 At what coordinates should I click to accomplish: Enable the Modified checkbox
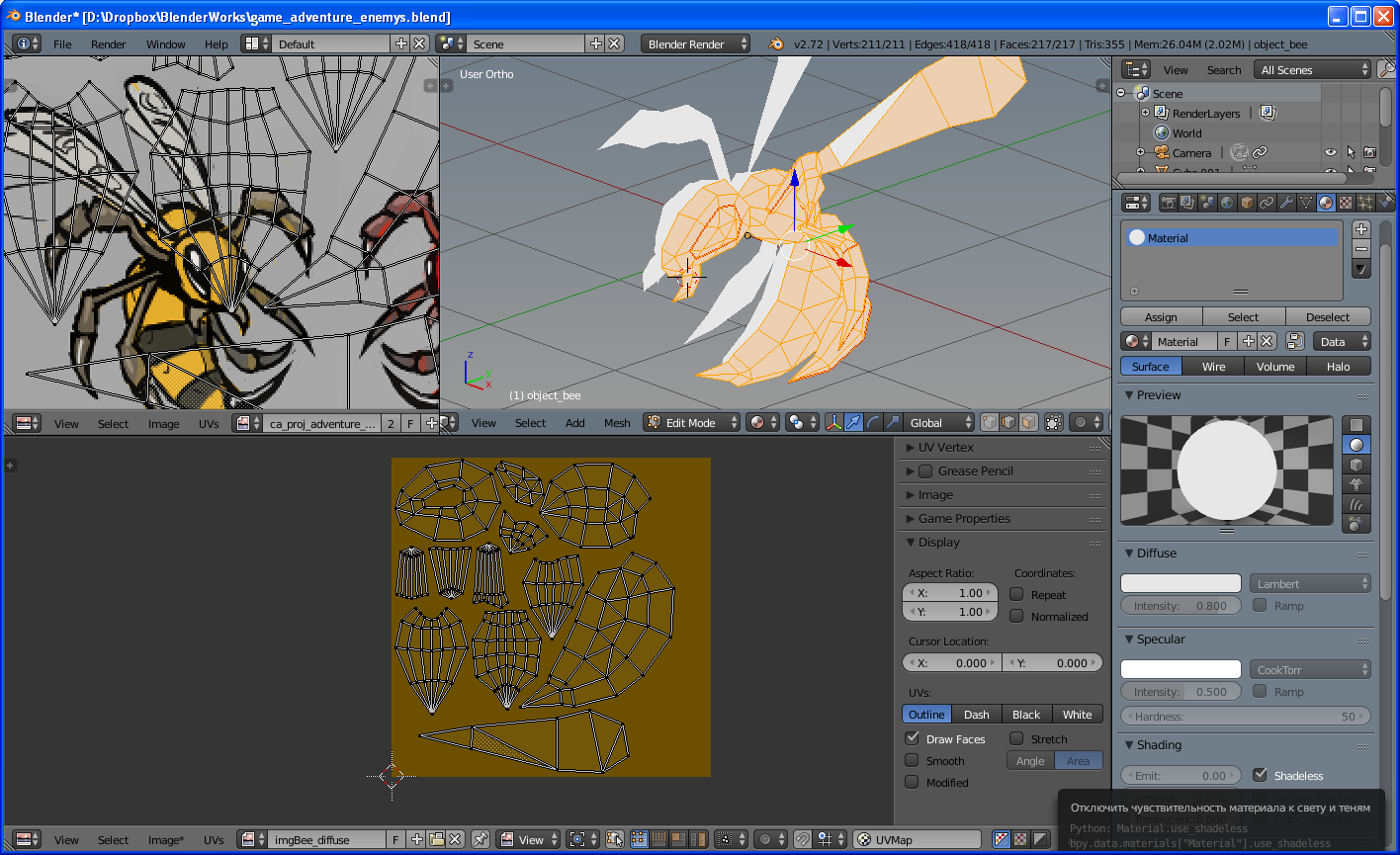912,782
